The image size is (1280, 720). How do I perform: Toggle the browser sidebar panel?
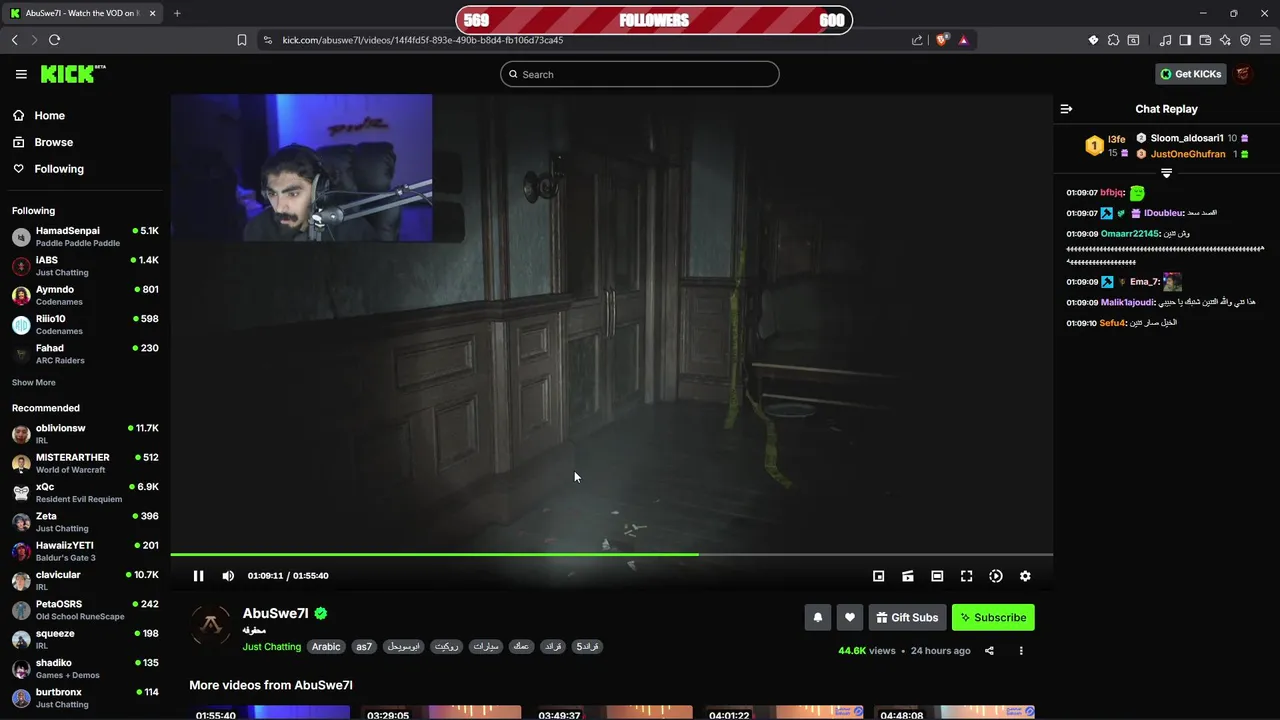1185,40
